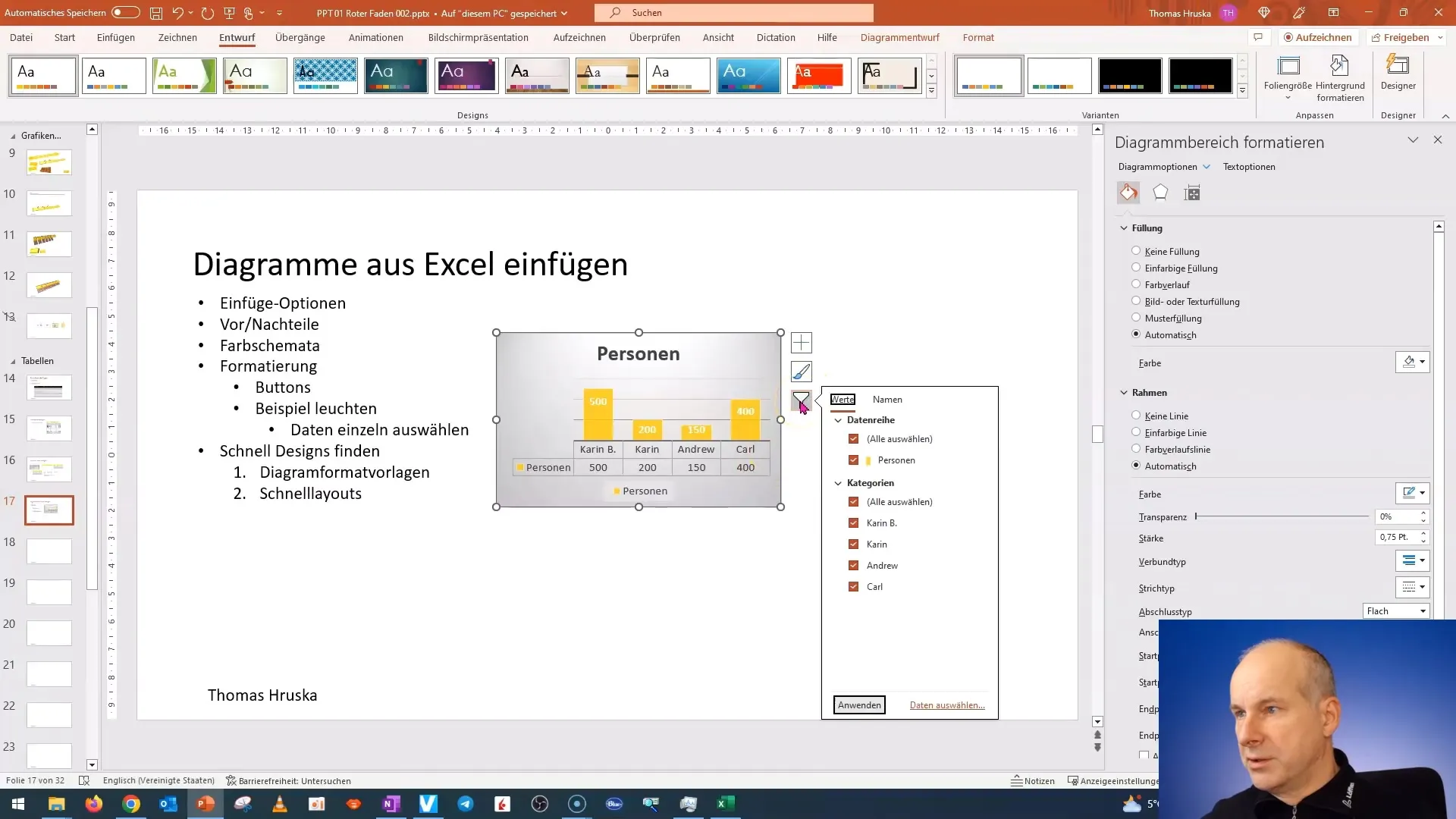The image size is (1456, 819).
Task: Click the Format ribbon tab
Action: click(978, 37)
